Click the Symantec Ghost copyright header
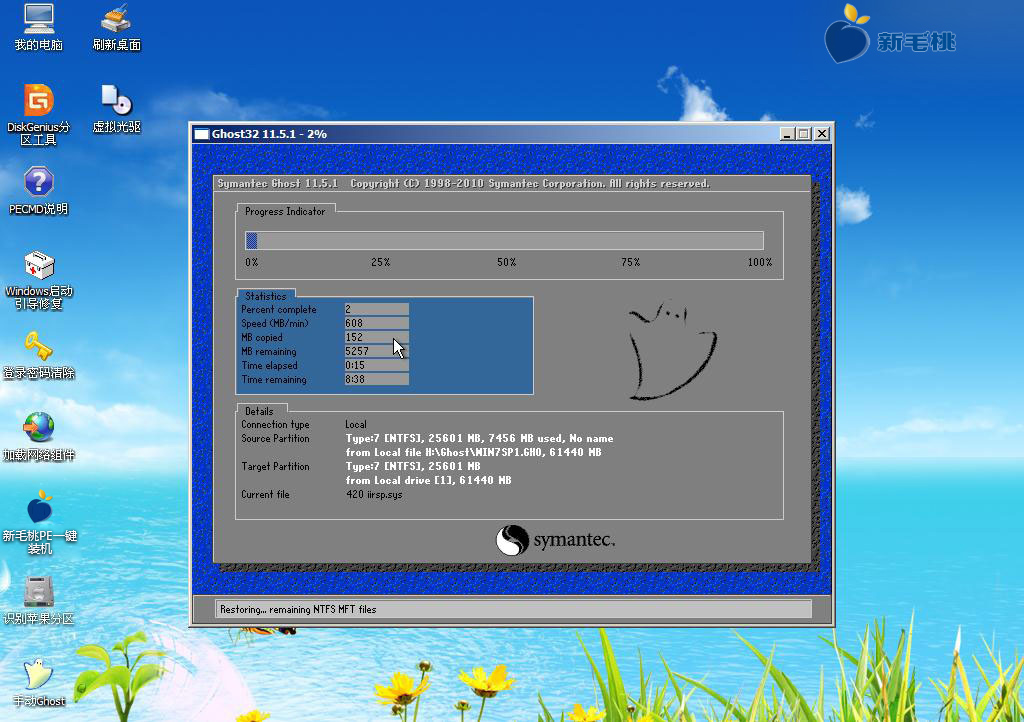The height and width of the screenshot is (722, 1024). pos(464,183)
